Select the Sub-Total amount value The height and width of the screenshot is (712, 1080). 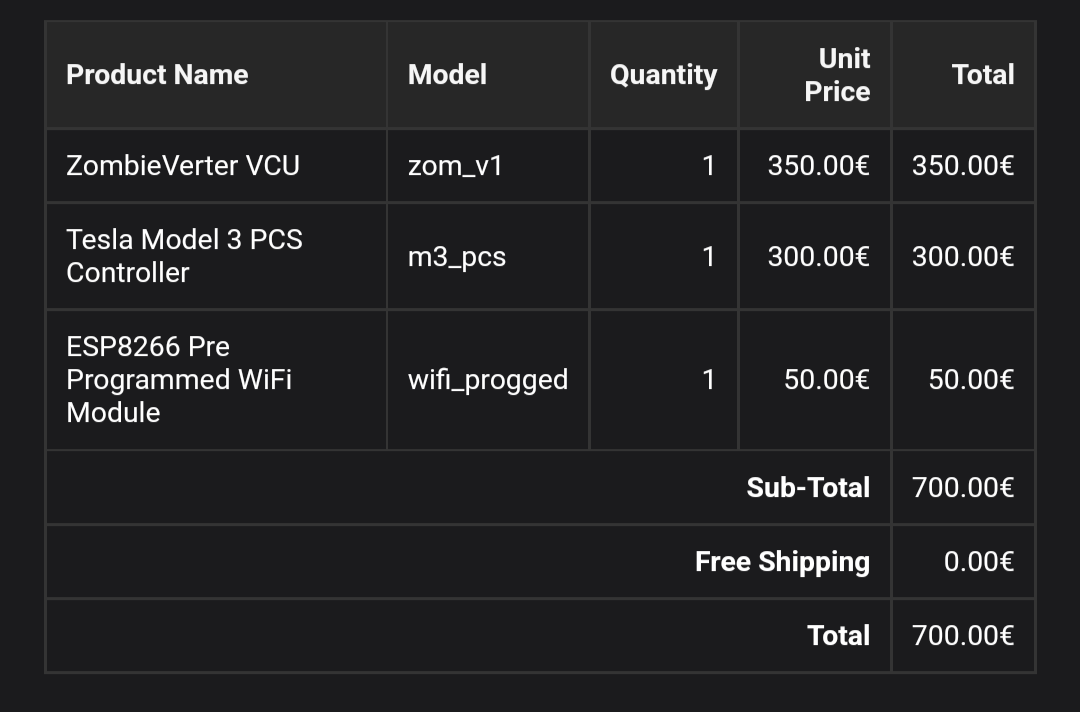click(x=963, y=488)
